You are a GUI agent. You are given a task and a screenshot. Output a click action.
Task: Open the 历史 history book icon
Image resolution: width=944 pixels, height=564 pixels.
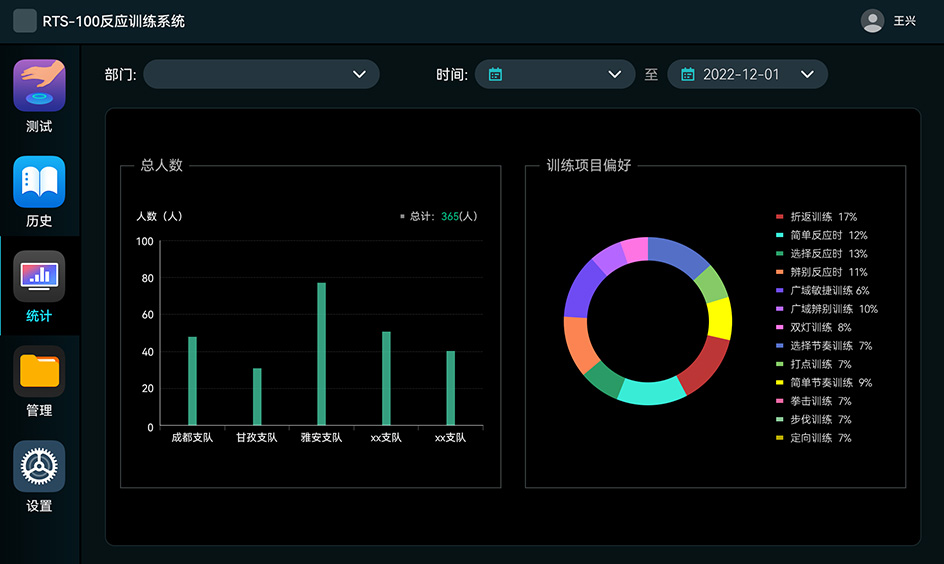[39, 182]
